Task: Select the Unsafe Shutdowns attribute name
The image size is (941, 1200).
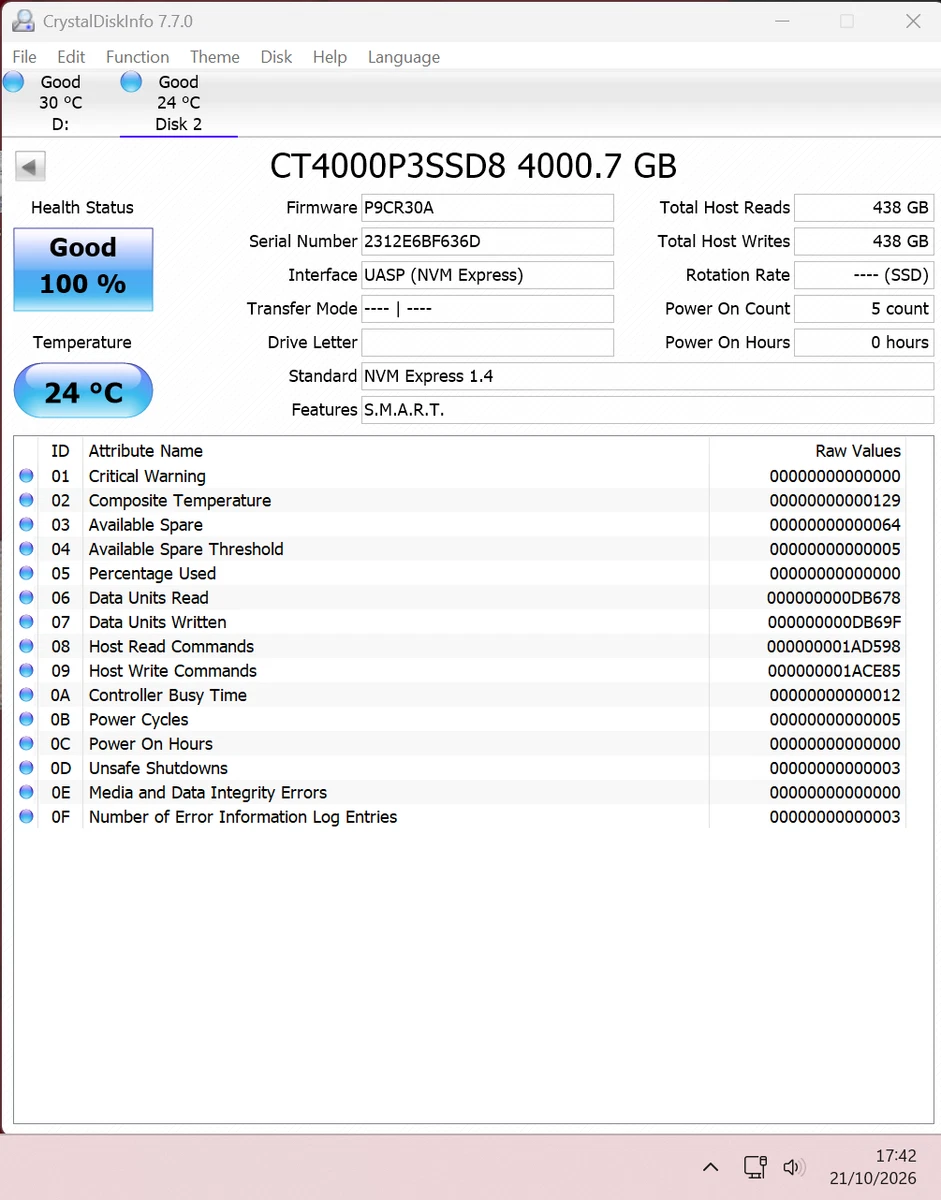Action: coord(158,768)
